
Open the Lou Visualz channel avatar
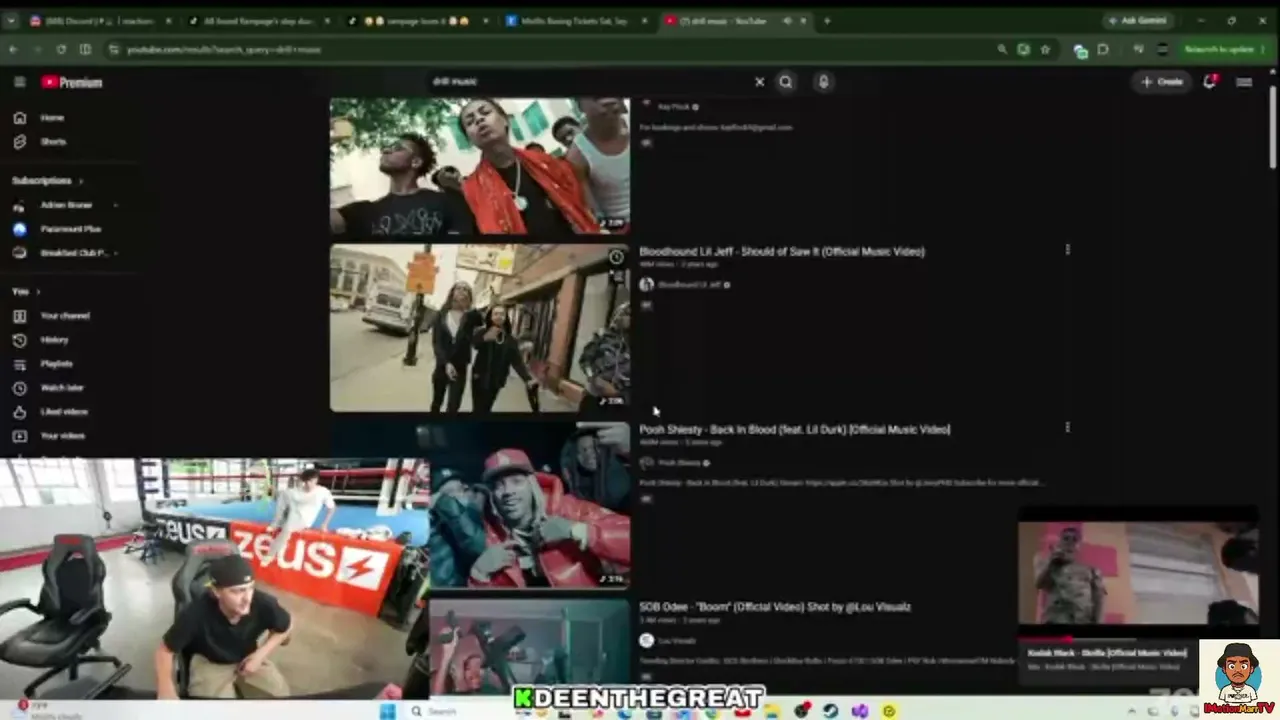[x=646, y=641]
